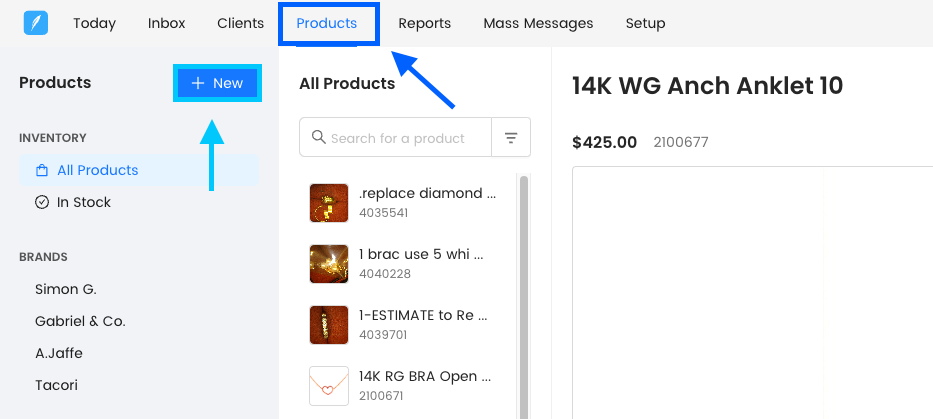Select the Tacori brand filter
Viewport: 933px width, 419px height.
click(56, 385)
